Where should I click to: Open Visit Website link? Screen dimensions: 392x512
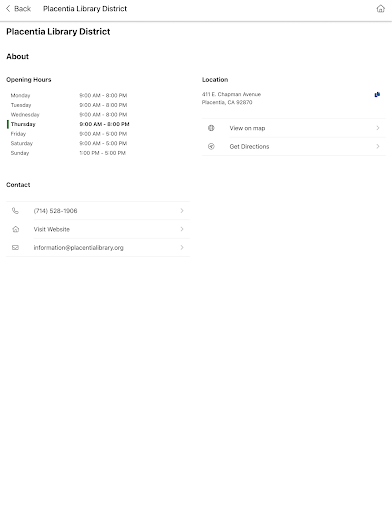(98, 229)
